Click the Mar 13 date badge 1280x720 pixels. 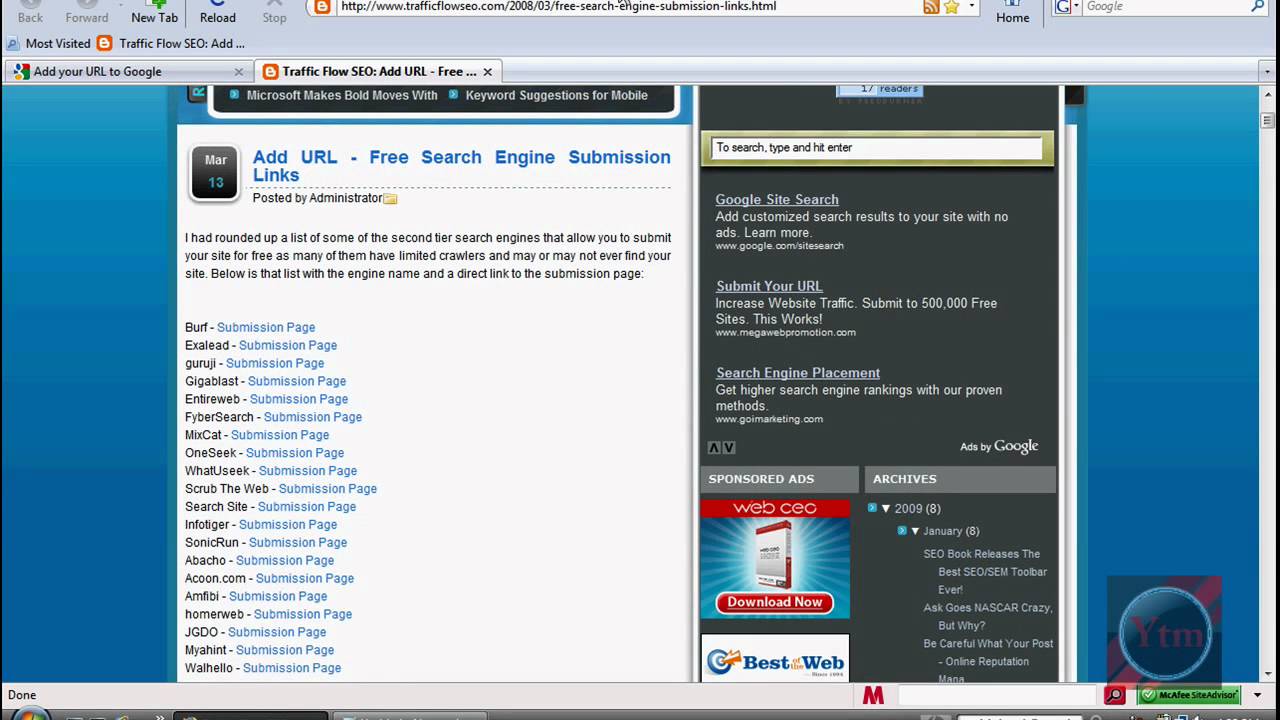click(x=215, y=172)
